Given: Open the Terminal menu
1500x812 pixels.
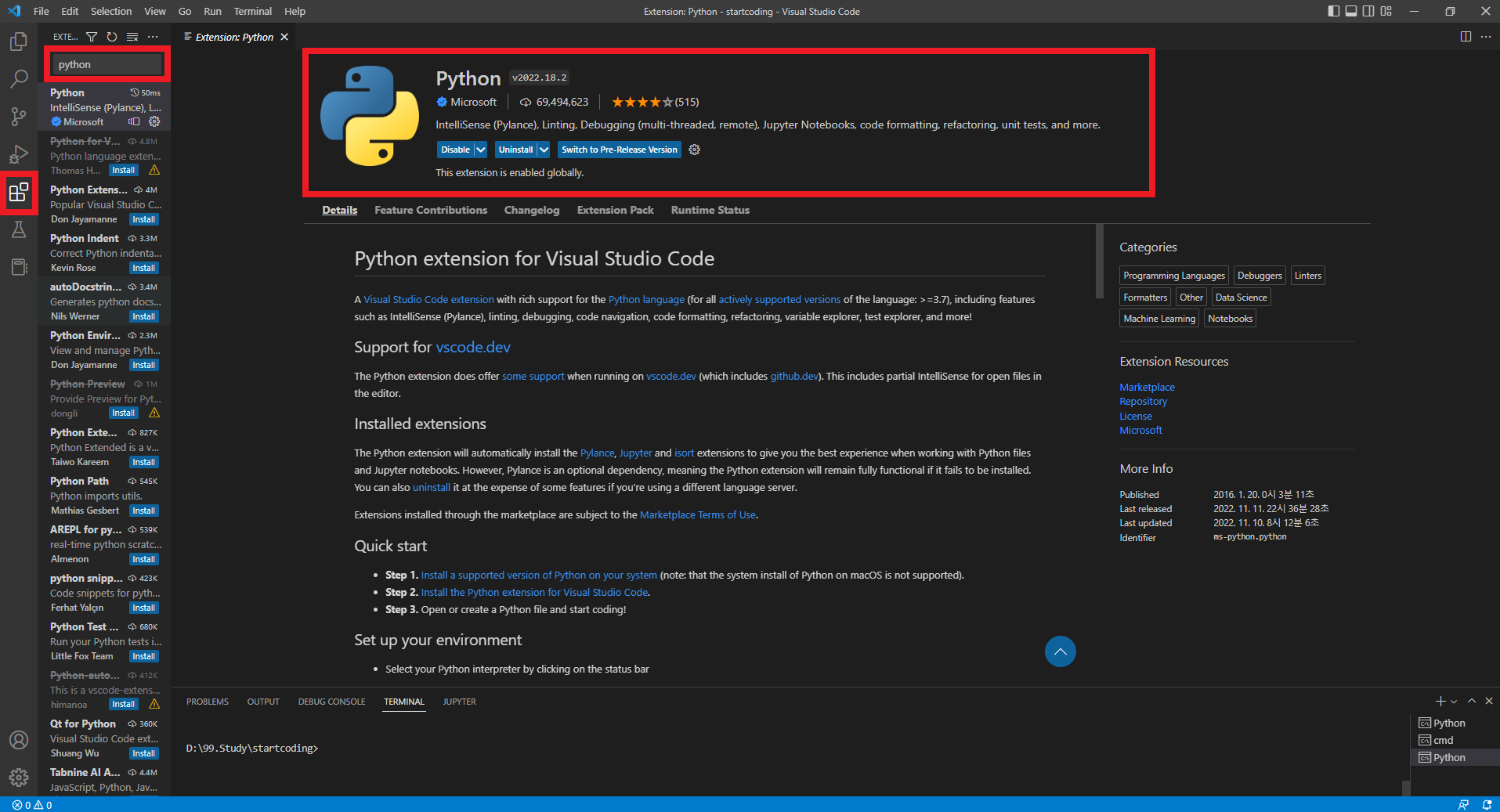Looking at the screenshot, I should pyautogui.click(x=252, y=11).
